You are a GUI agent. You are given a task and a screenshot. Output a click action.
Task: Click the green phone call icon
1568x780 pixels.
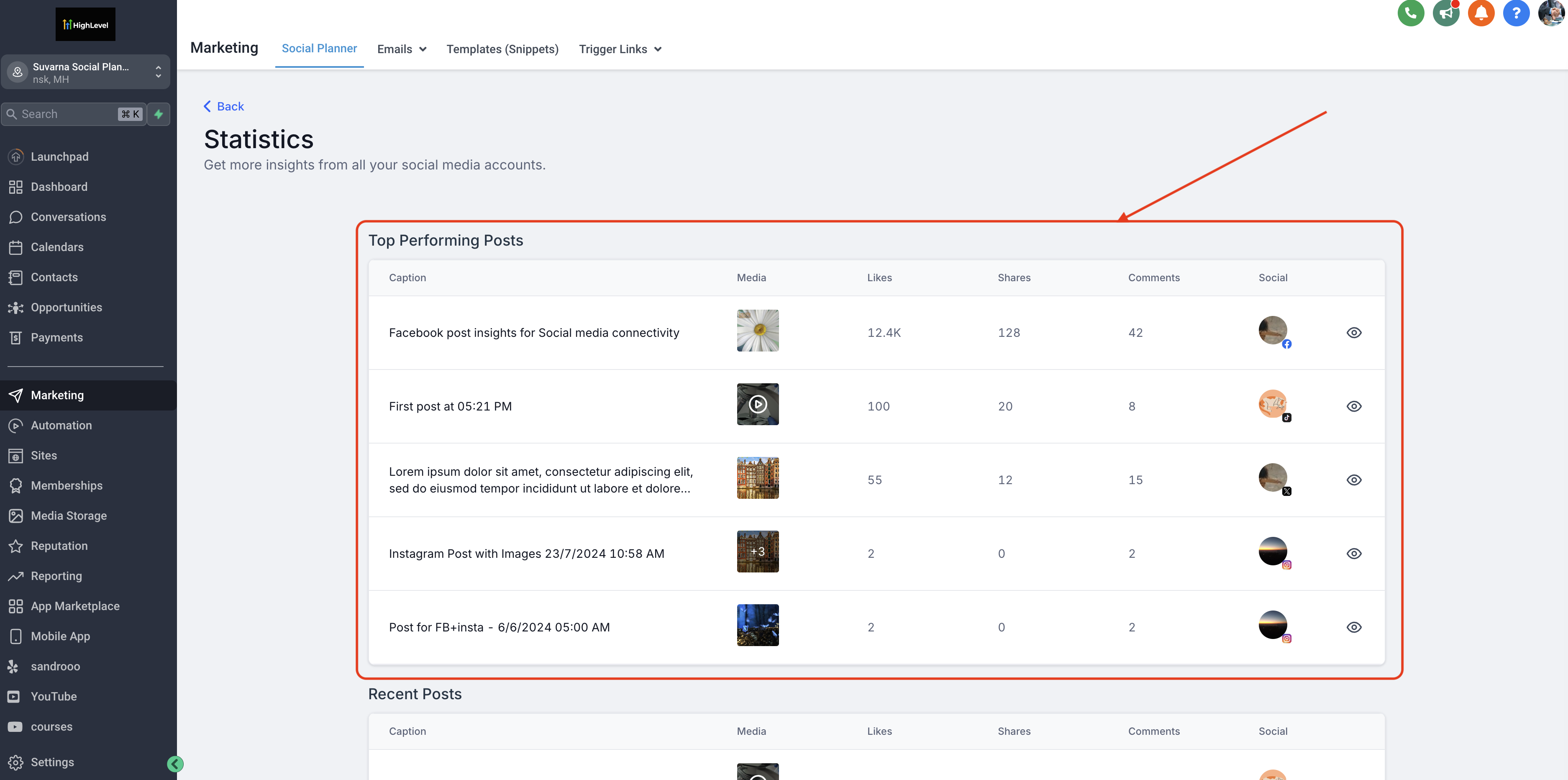[x=1410, y=13]
